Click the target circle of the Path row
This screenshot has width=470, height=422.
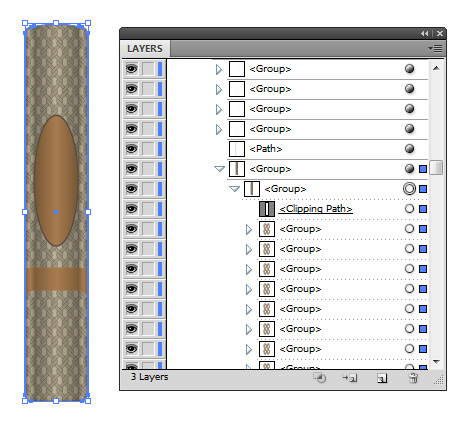409,149
